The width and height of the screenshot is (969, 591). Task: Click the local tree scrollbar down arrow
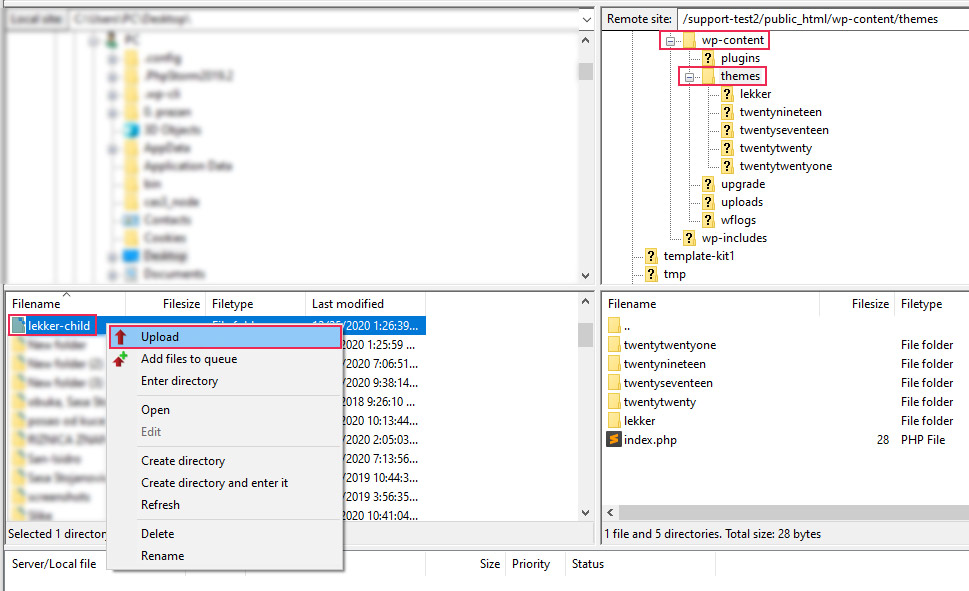coord(586,276)
